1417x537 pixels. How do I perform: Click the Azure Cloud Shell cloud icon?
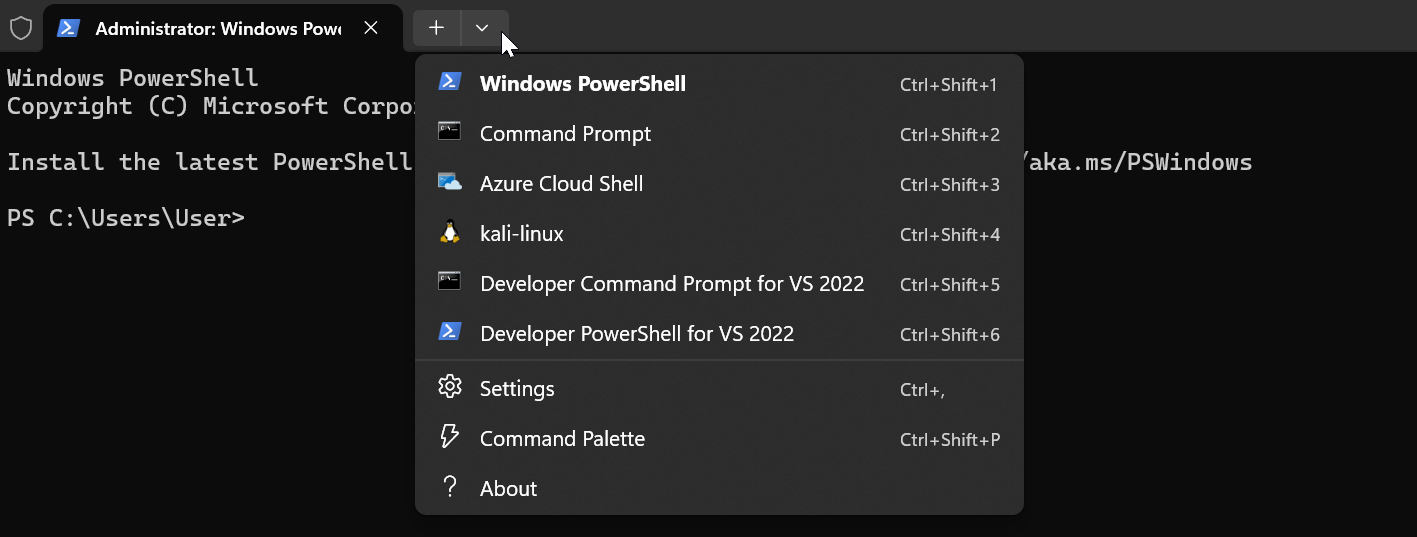[x=450, y=183]
